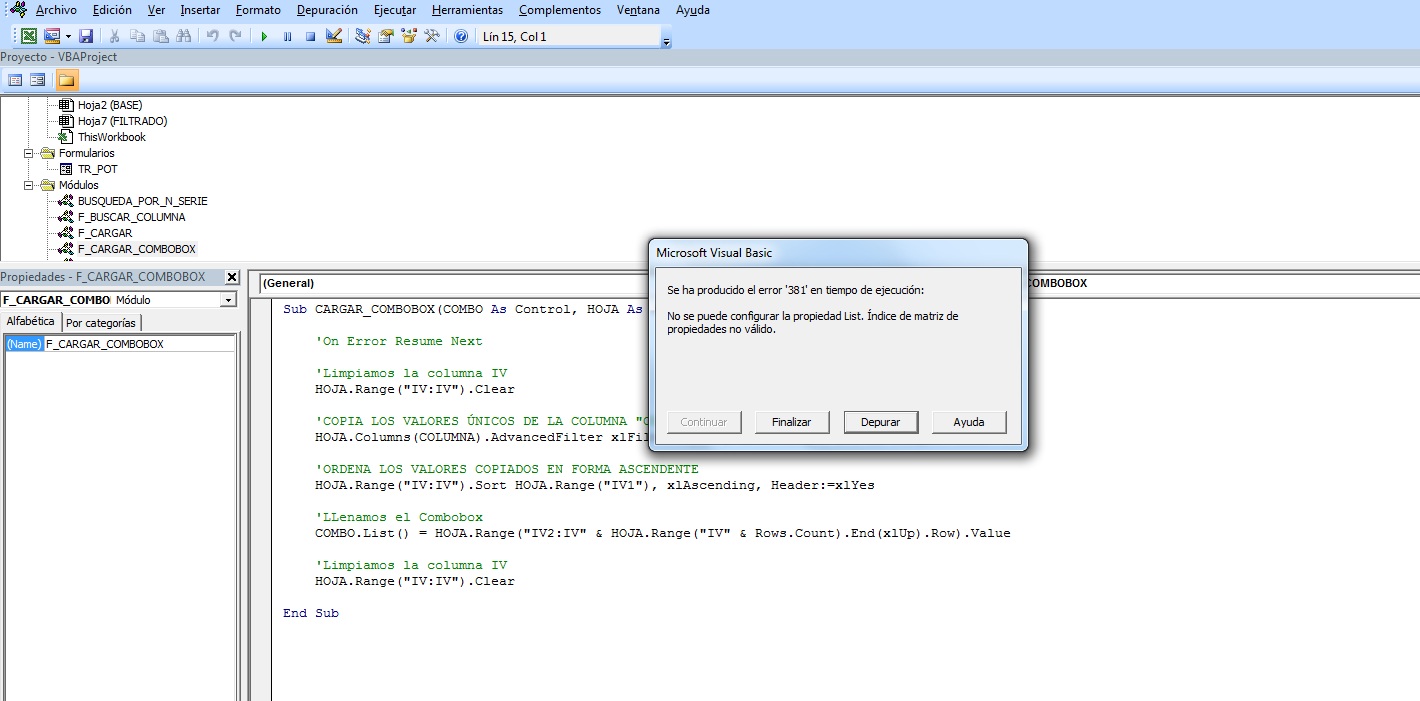The width and height of the screenshot is (1420, 701).
Task: Toggle Folders view in Project panel
Action: tap(67, 80)
